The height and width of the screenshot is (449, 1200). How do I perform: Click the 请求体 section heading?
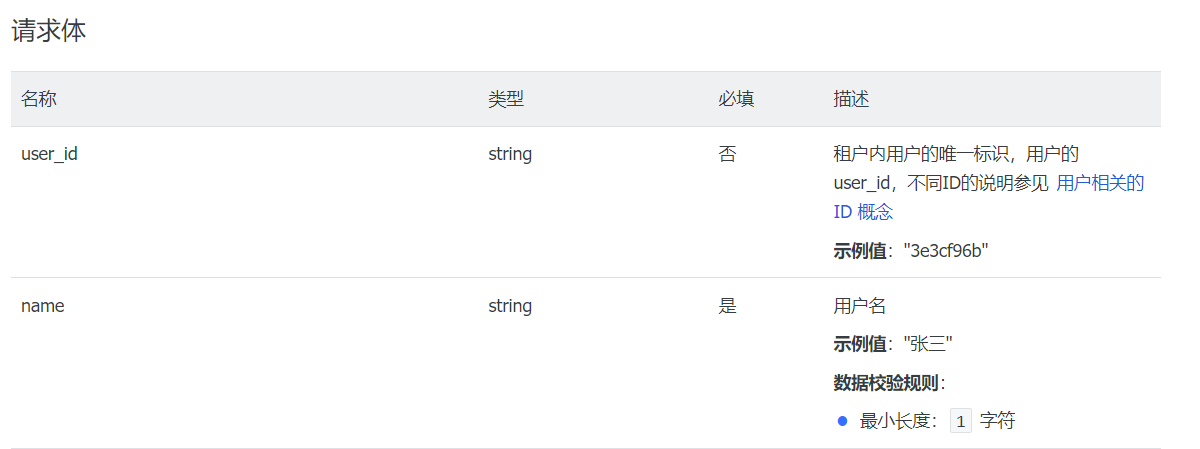pos(49,31)
